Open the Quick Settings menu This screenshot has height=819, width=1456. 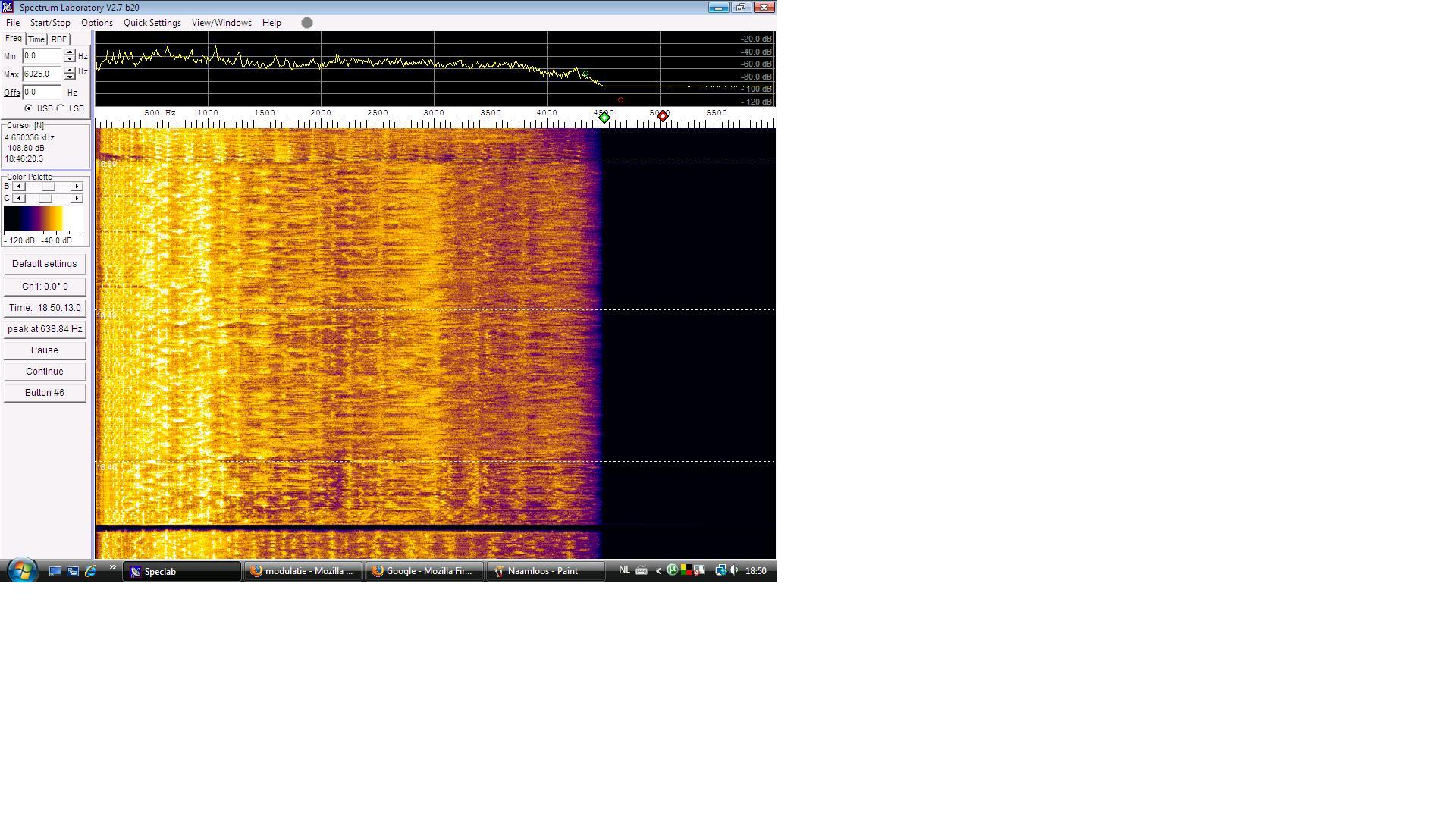pyautogui.click(x=152, y=23)
